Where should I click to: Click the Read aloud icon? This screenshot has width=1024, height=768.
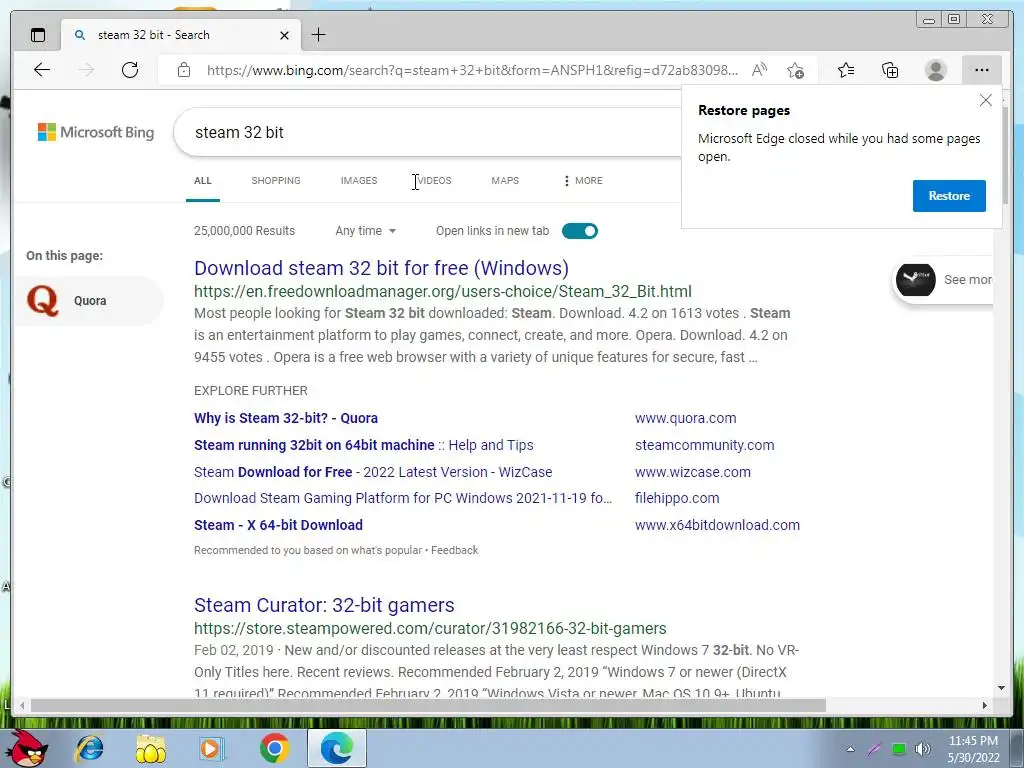pyautogui.click(x=759, y=70)
